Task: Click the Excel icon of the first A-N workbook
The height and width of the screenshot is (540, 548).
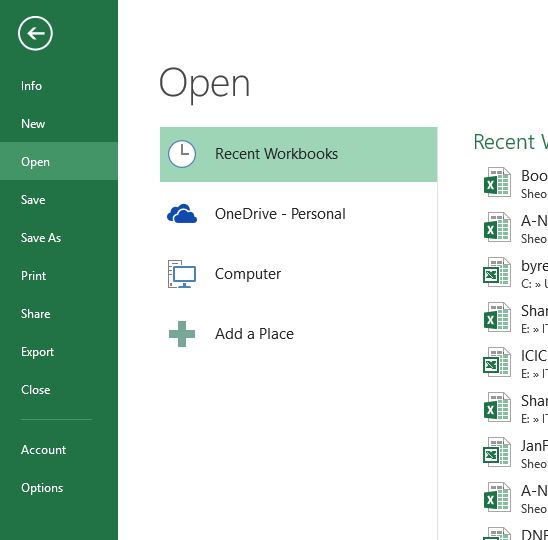Action: tap(497, 227)
